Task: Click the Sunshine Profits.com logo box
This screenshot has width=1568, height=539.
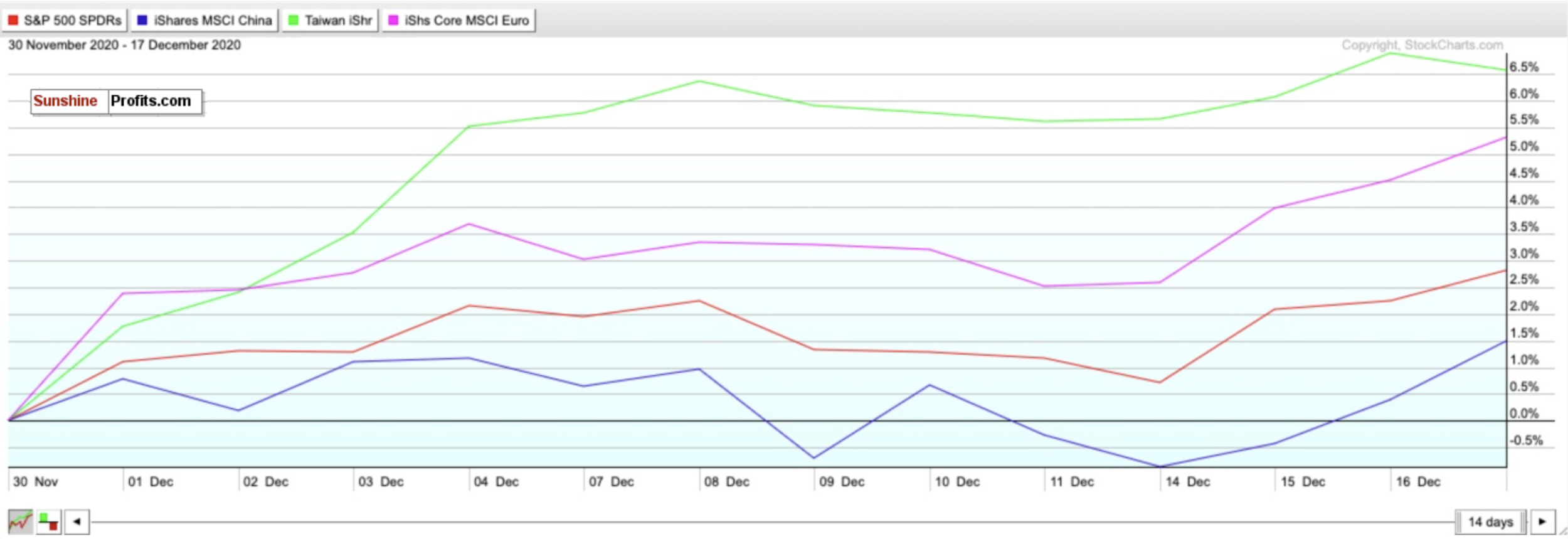Action: pos(117,101)
